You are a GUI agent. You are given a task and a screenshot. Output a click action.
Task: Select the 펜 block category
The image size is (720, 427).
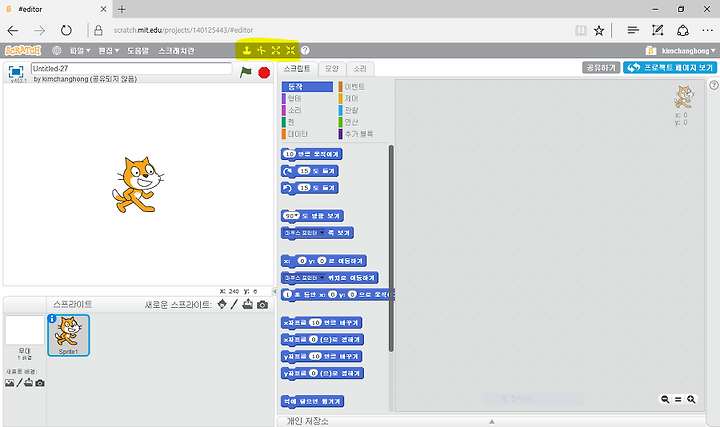307,122
